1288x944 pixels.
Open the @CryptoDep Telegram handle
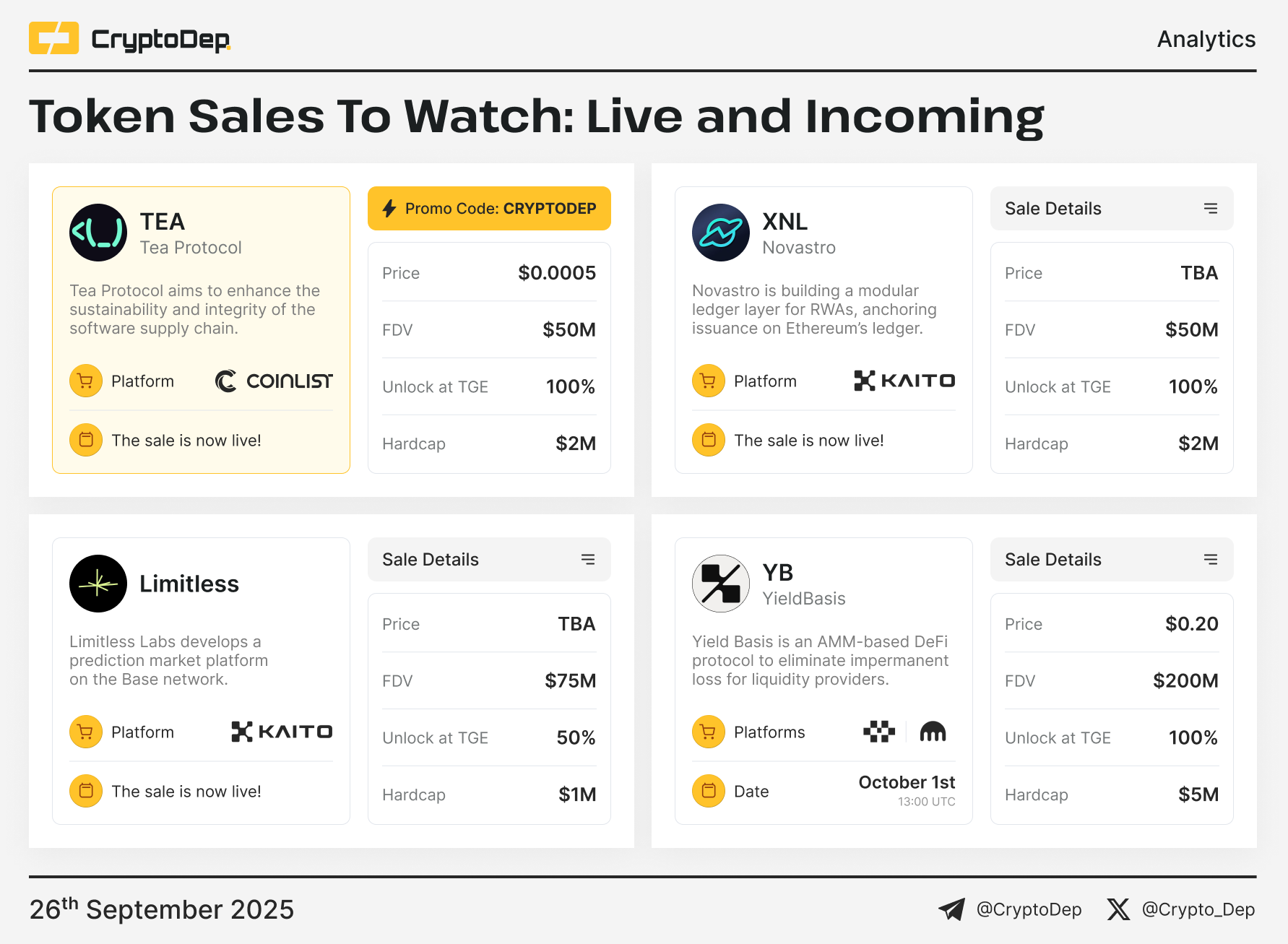pos(1029,909)
